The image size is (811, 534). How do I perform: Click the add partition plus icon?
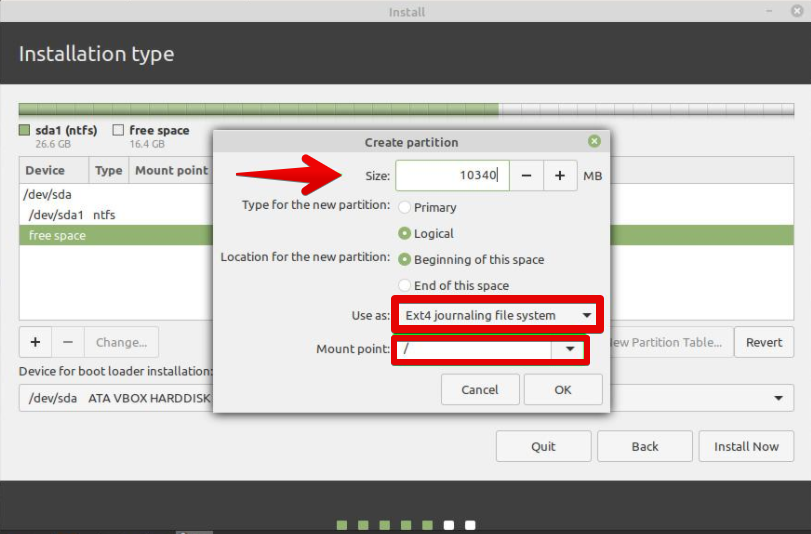[x=35, y=342]
